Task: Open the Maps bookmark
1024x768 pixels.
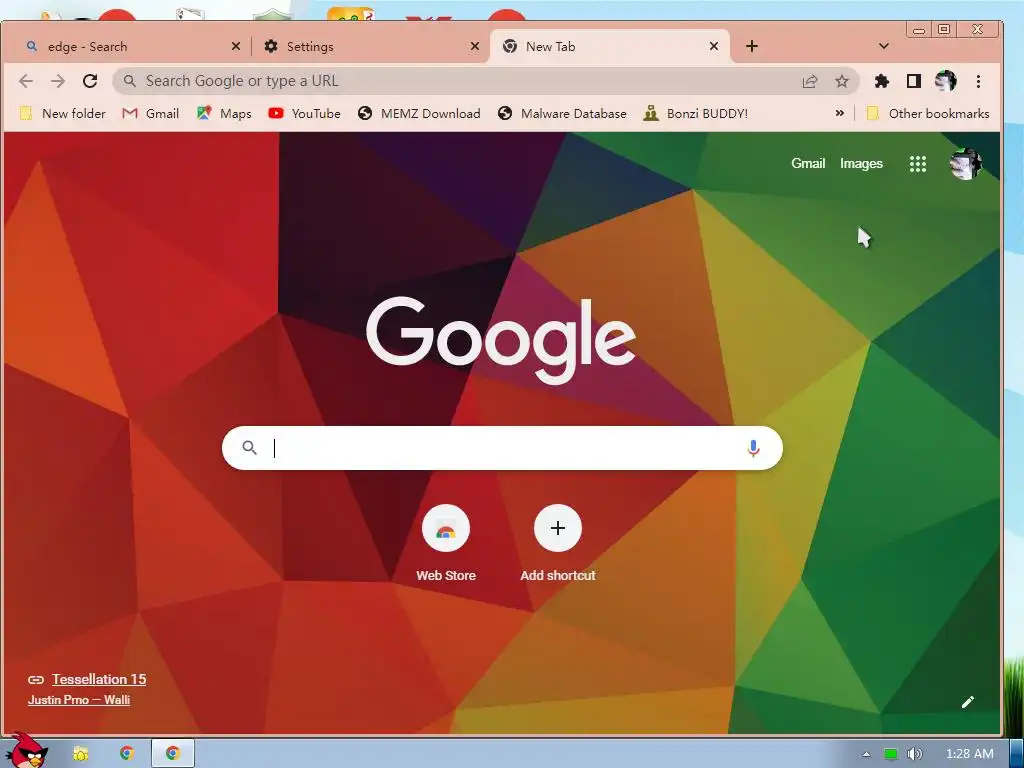Action: [224, 114]
